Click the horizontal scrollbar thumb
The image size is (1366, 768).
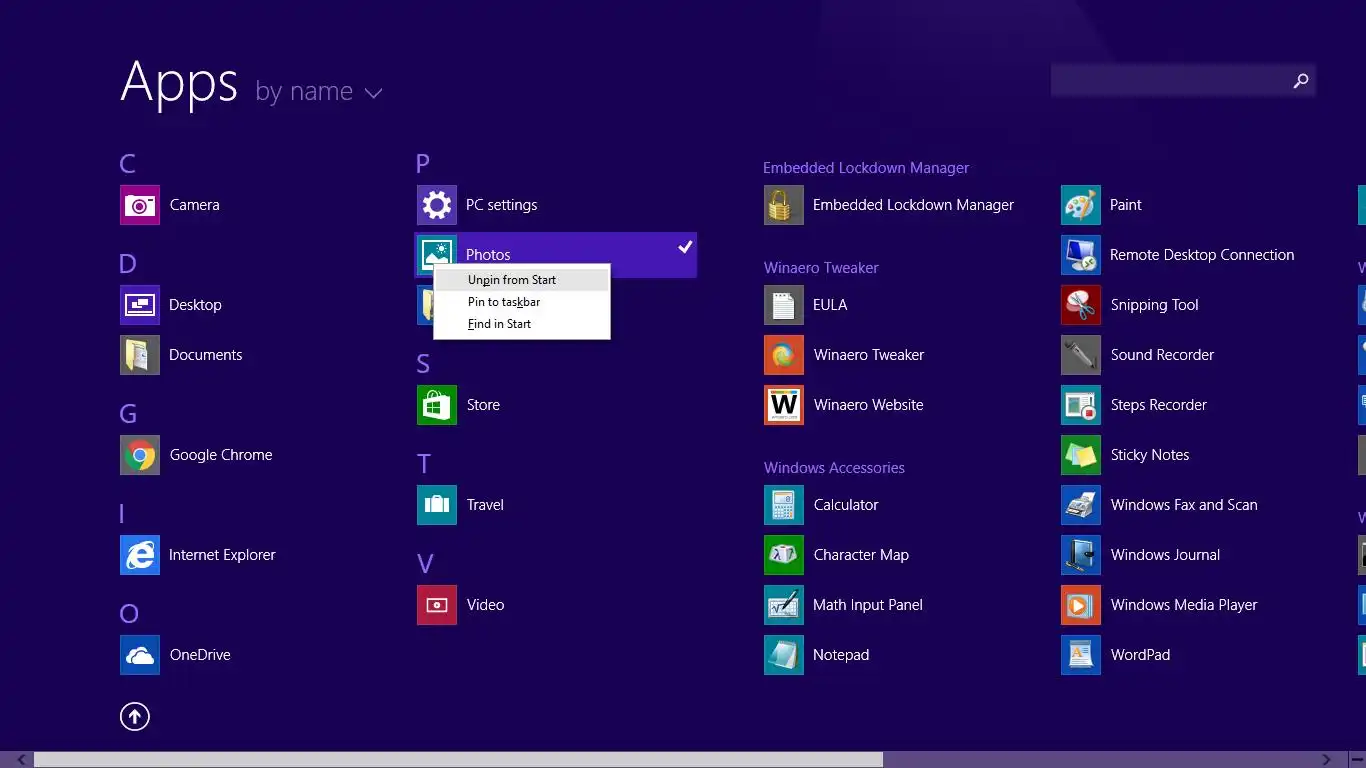pyautogui.click(x=458, y=760)
